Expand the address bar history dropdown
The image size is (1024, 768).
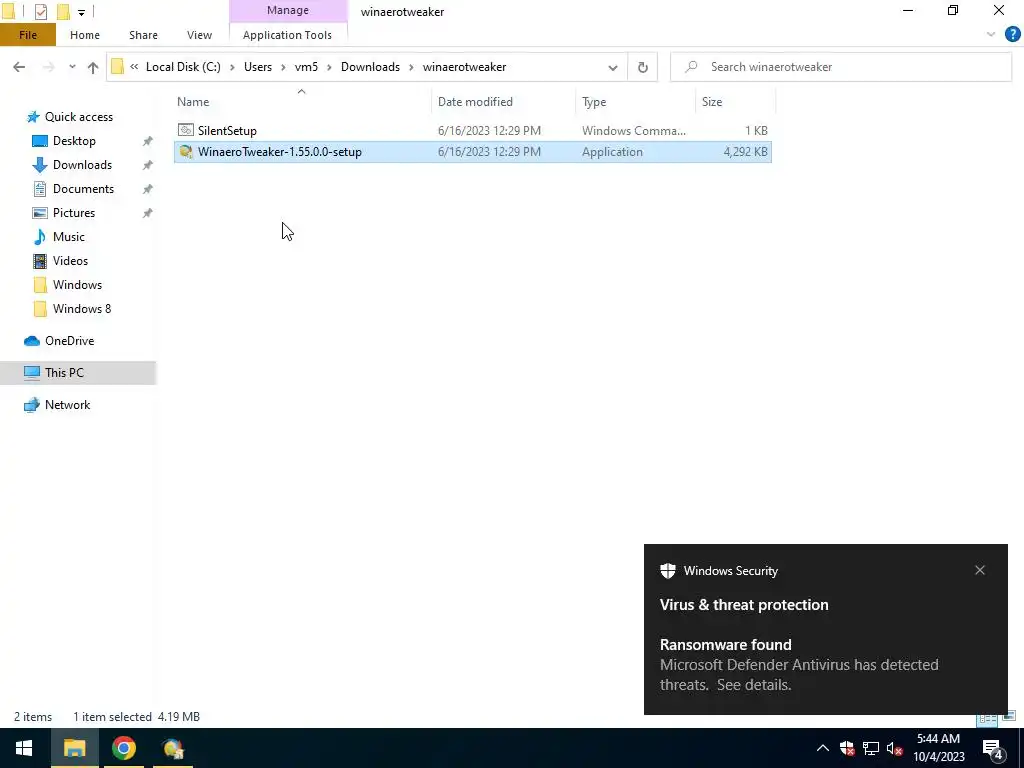613,67
